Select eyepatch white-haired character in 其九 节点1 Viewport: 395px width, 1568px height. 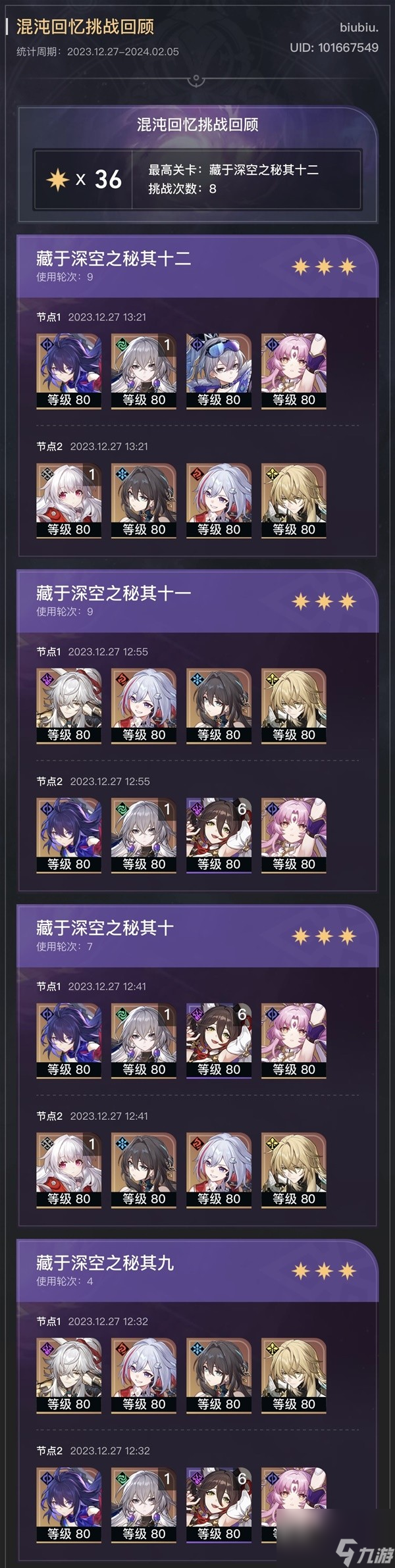69,1375
